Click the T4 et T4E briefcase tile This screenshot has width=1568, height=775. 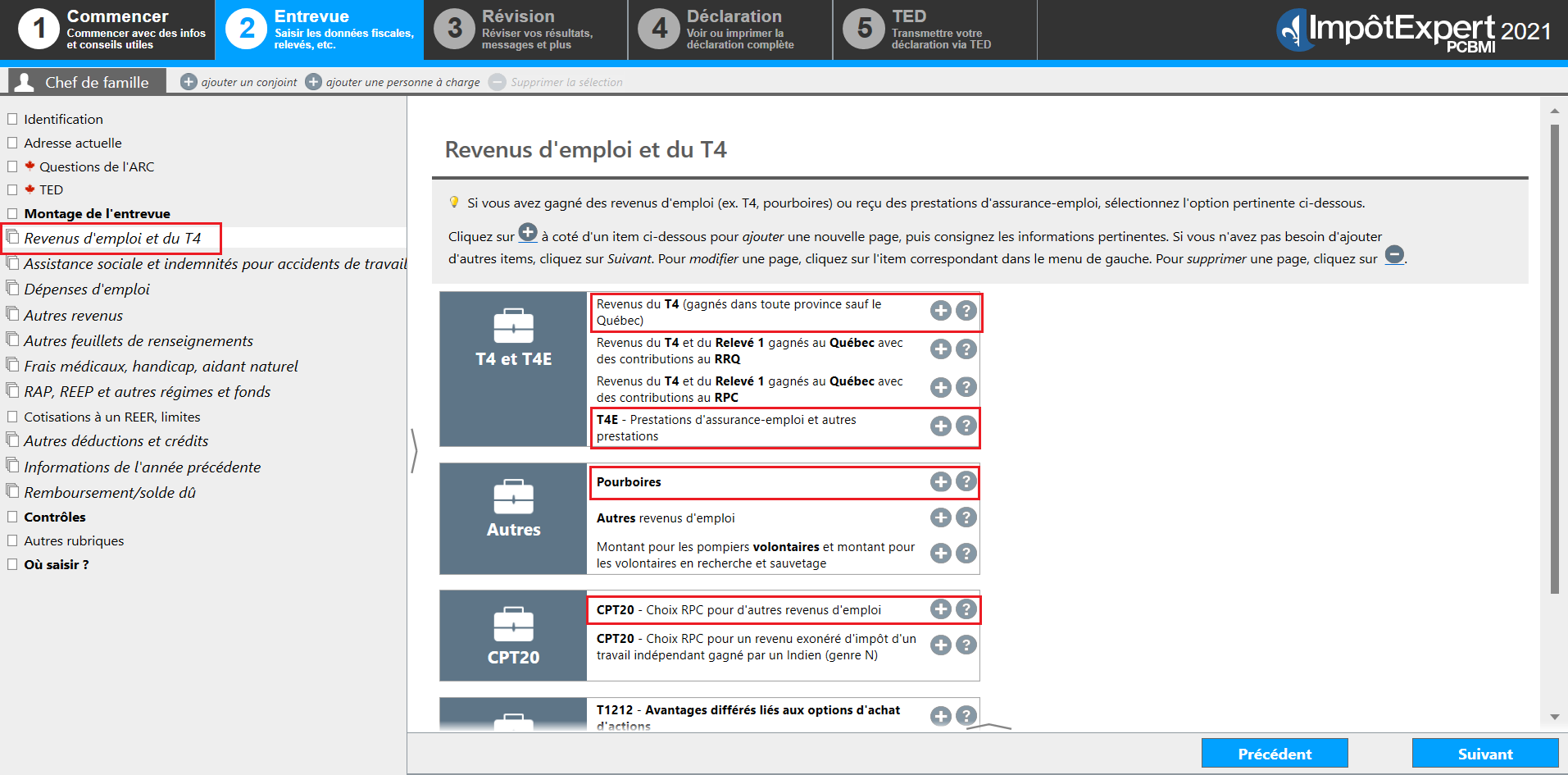coord(513,369)
